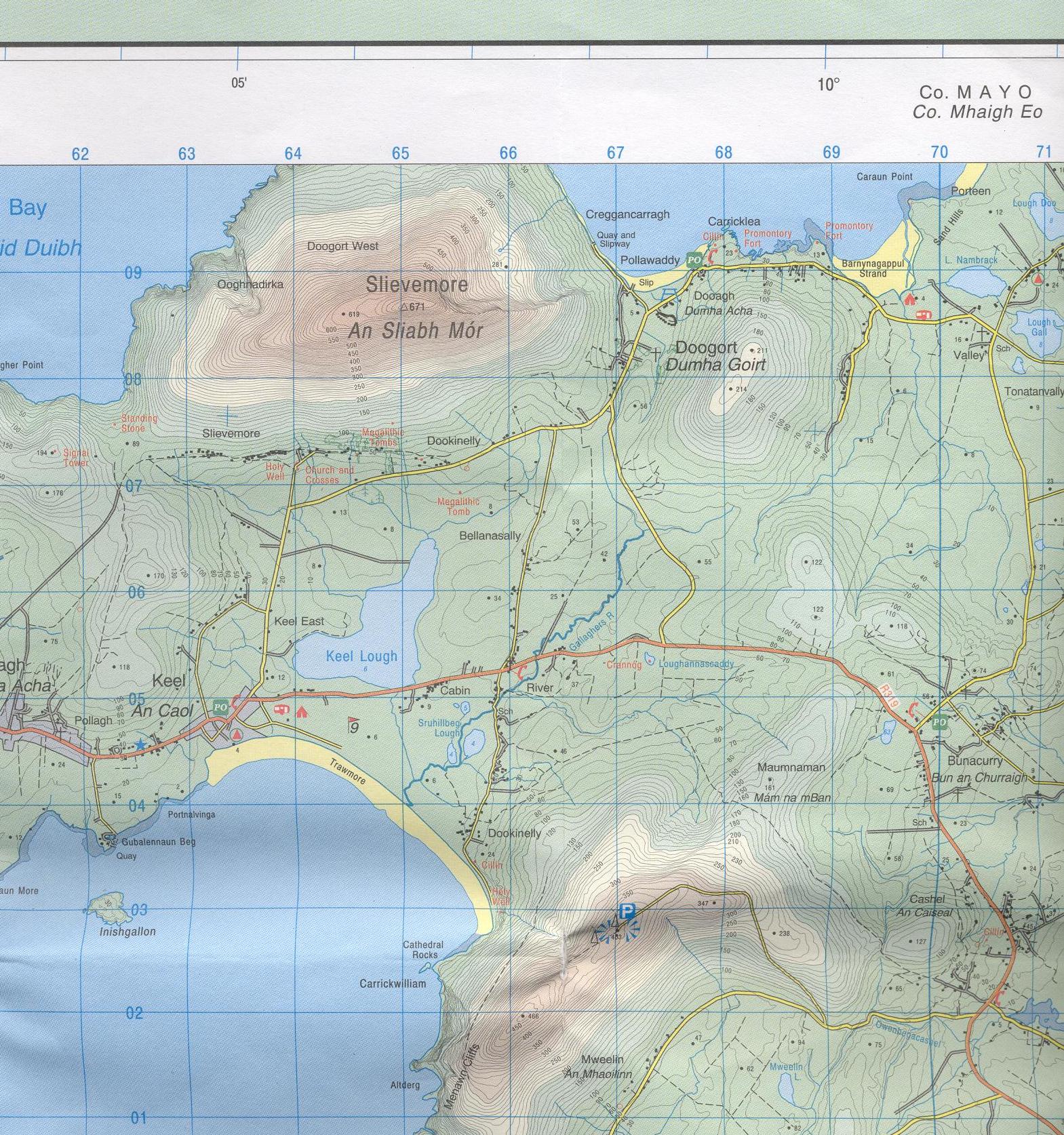Click the Co. MAYO county heading
The height and width of the screenshot is (1135, 1064).
pyautogui.click(x=976, y=92)
